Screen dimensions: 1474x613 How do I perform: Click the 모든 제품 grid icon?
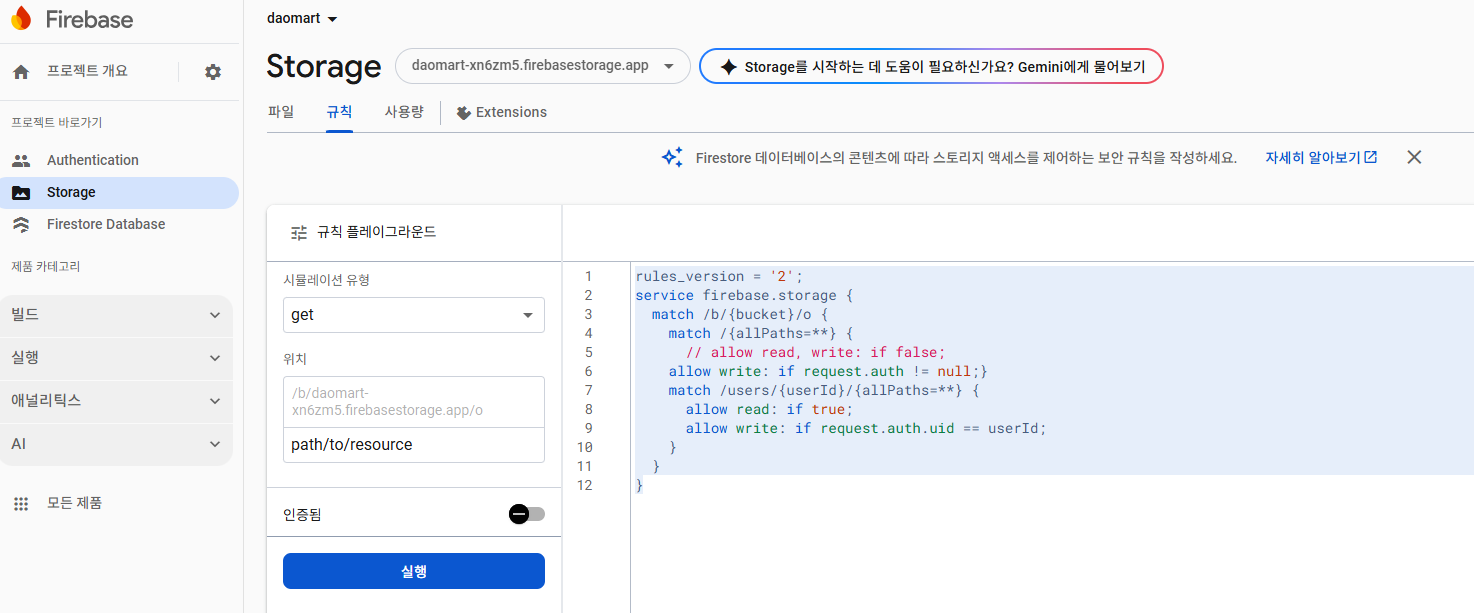click(21, 503)
